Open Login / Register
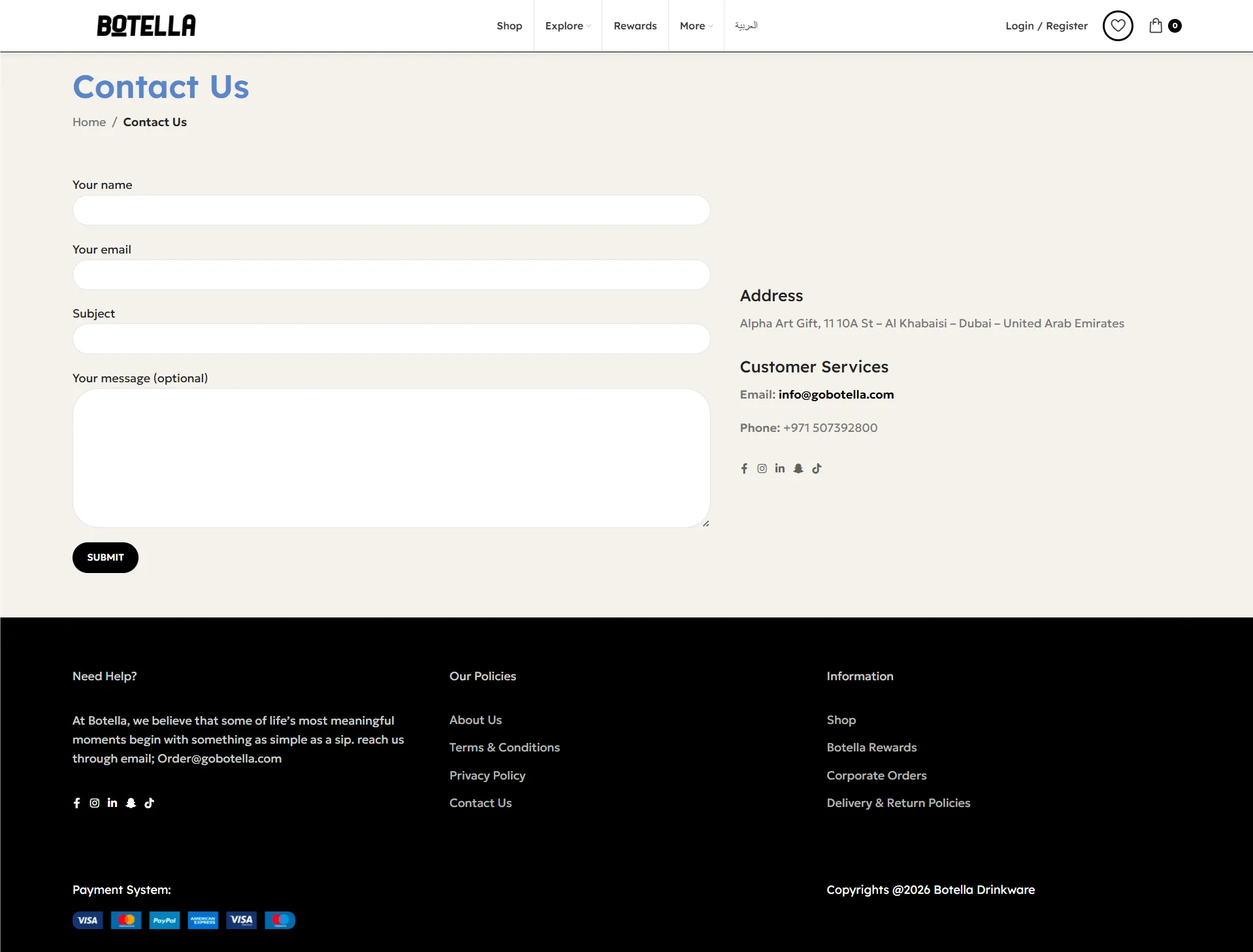The image size is (1253, 952). click(x=1047, y=26)
